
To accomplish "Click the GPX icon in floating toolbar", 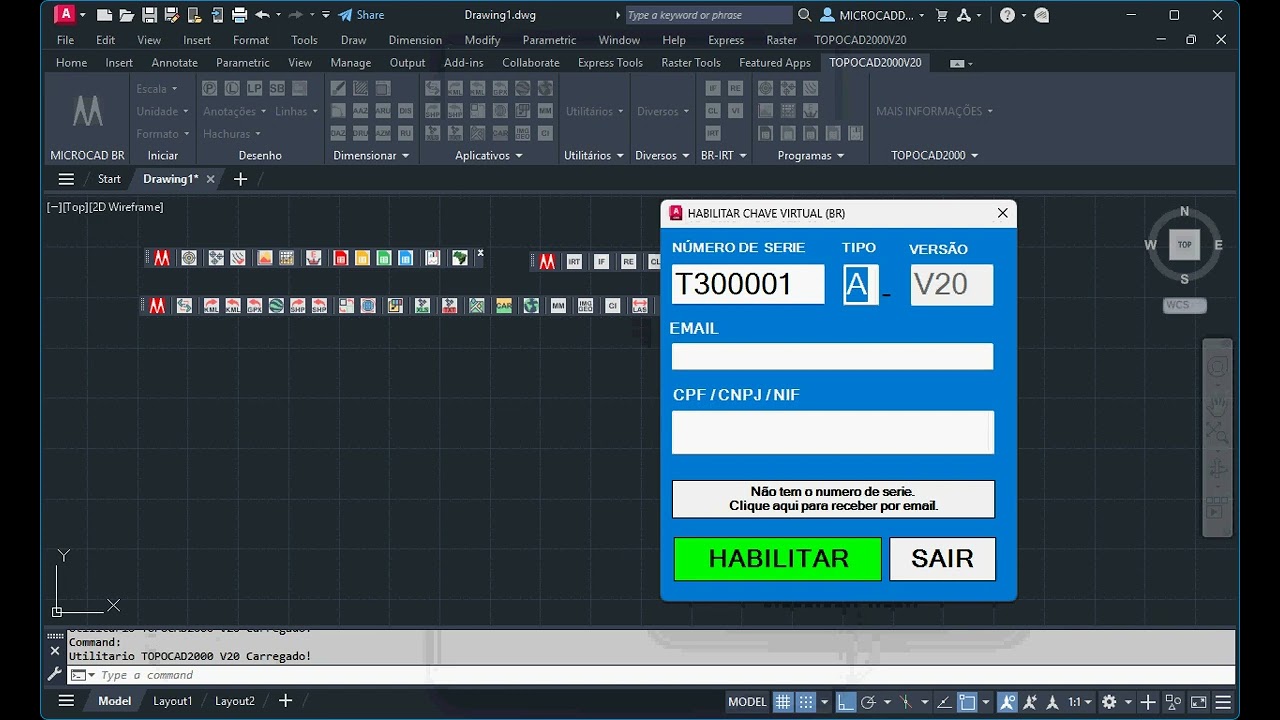I will click(x=254, y=306).
